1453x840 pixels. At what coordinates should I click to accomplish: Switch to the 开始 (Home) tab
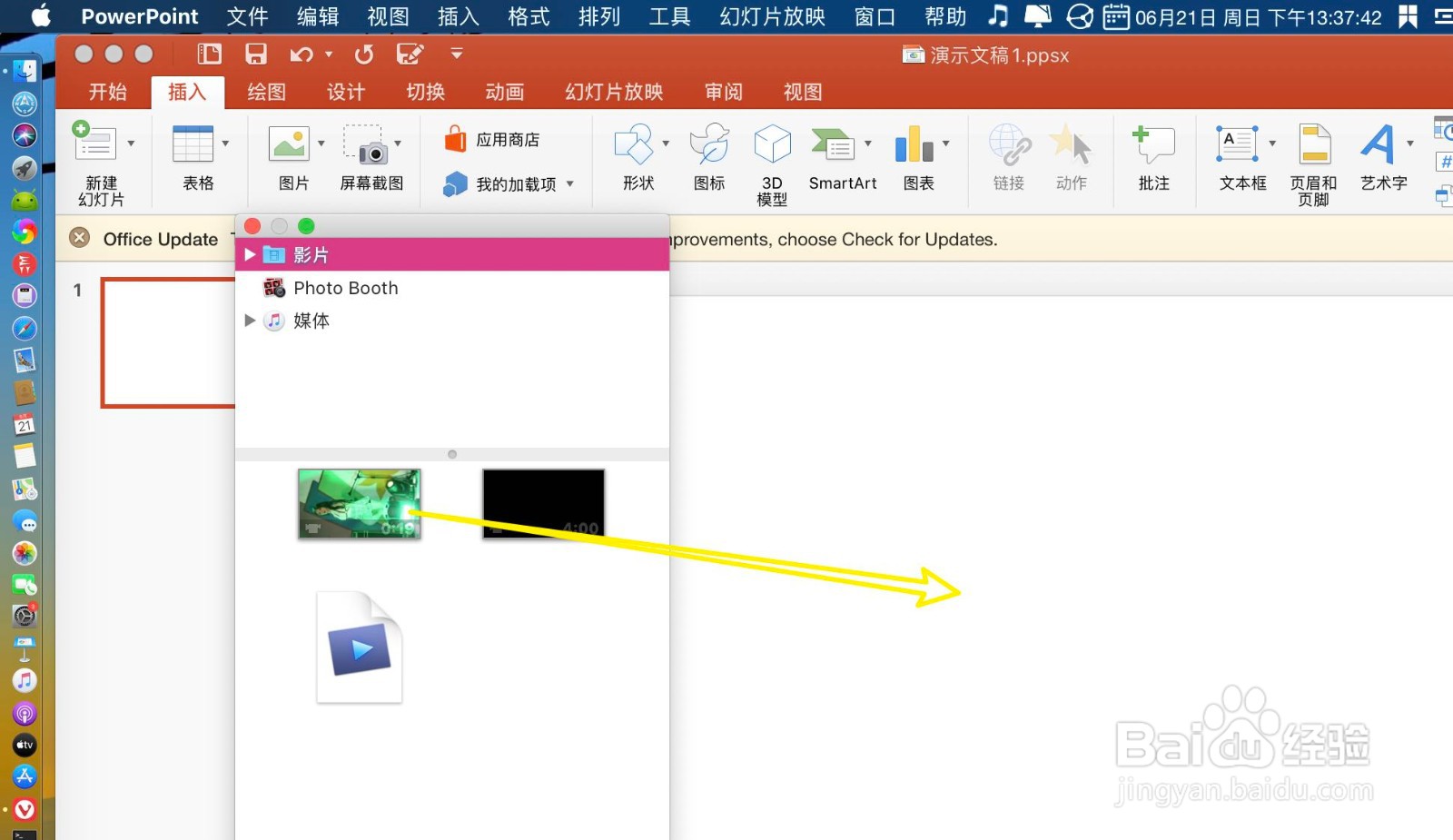point(107,92)
